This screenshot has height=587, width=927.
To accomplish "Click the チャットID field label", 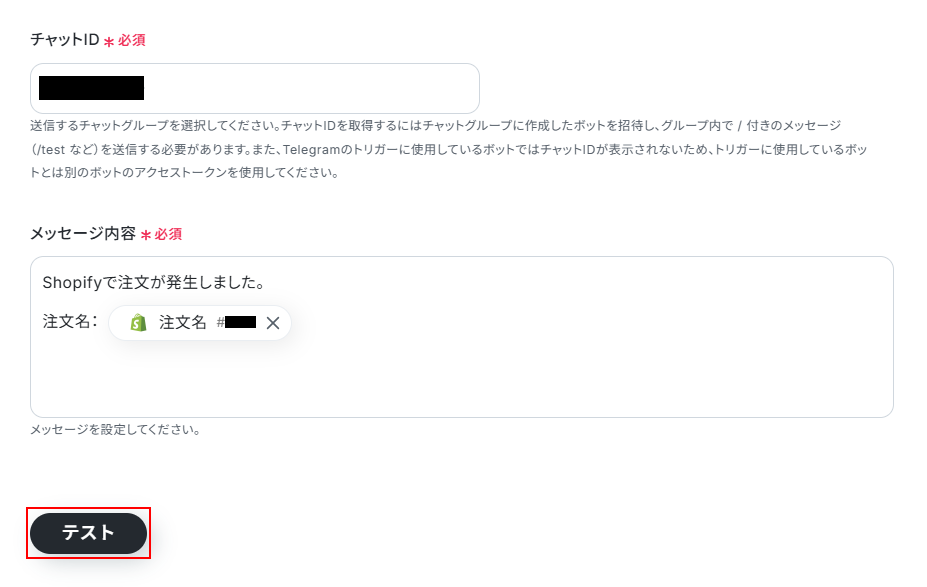I will click(x=65, y=40).
